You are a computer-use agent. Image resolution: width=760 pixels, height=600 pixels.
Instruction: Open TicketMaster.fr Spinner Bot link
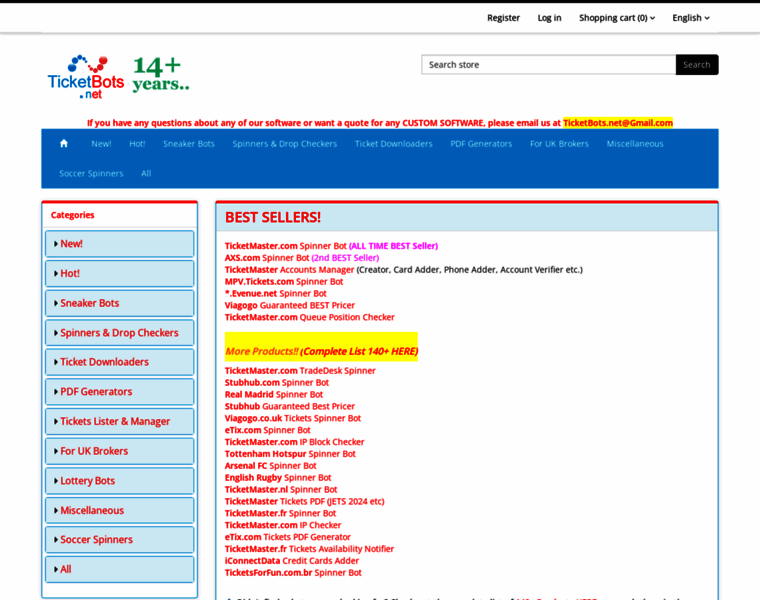tap(280, 513)
